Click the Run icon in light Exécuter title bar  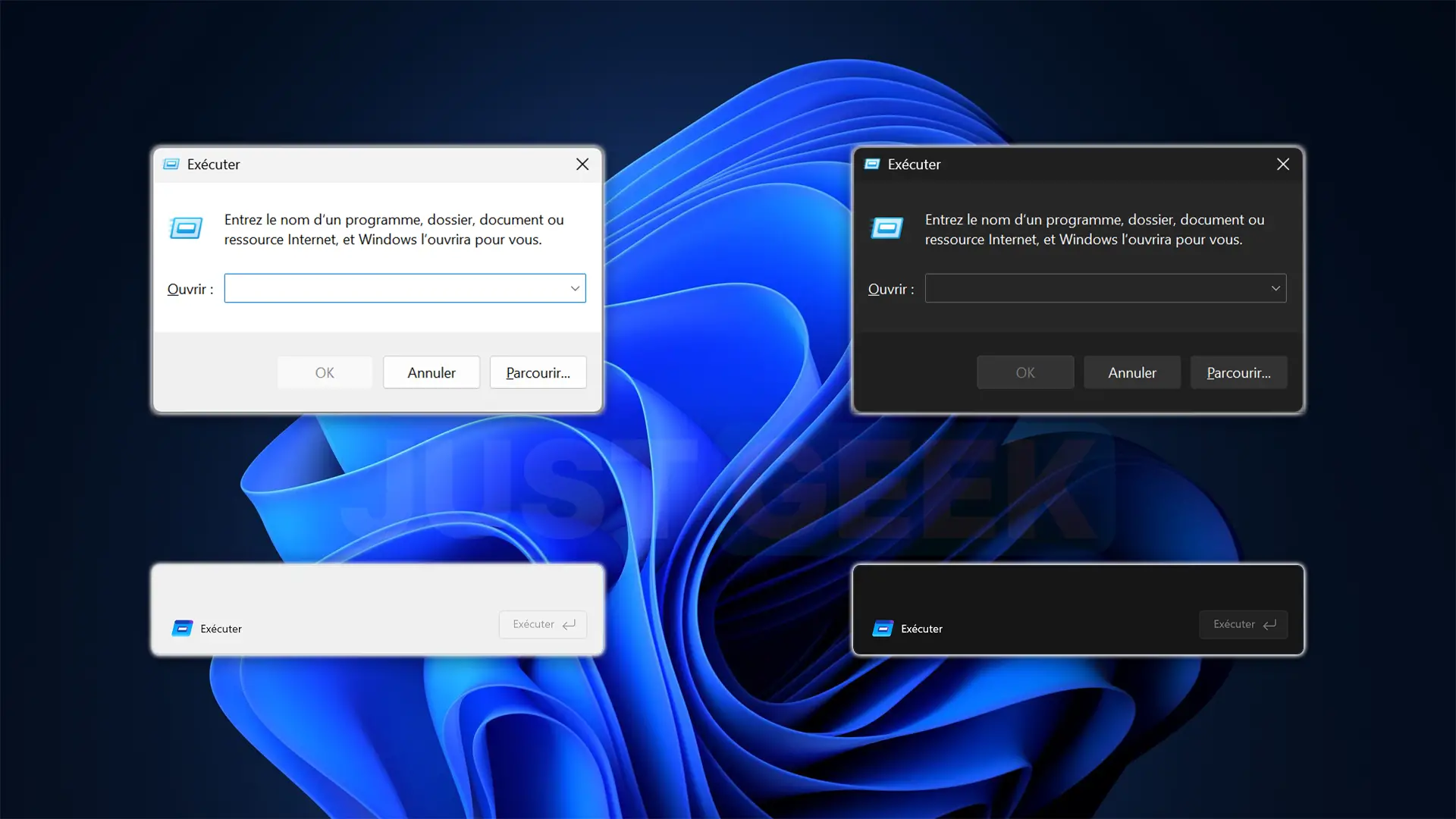click(x=171, y=165)
